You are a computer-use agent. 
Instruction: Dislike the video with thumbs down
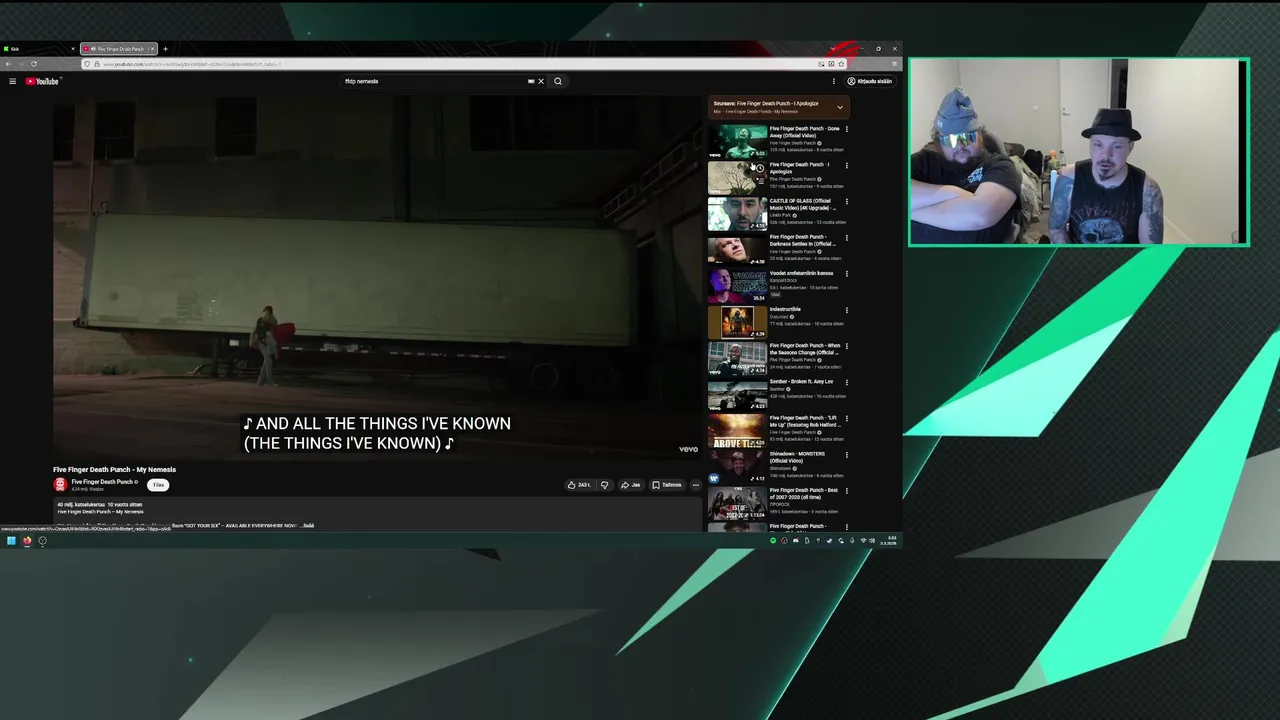604,485
